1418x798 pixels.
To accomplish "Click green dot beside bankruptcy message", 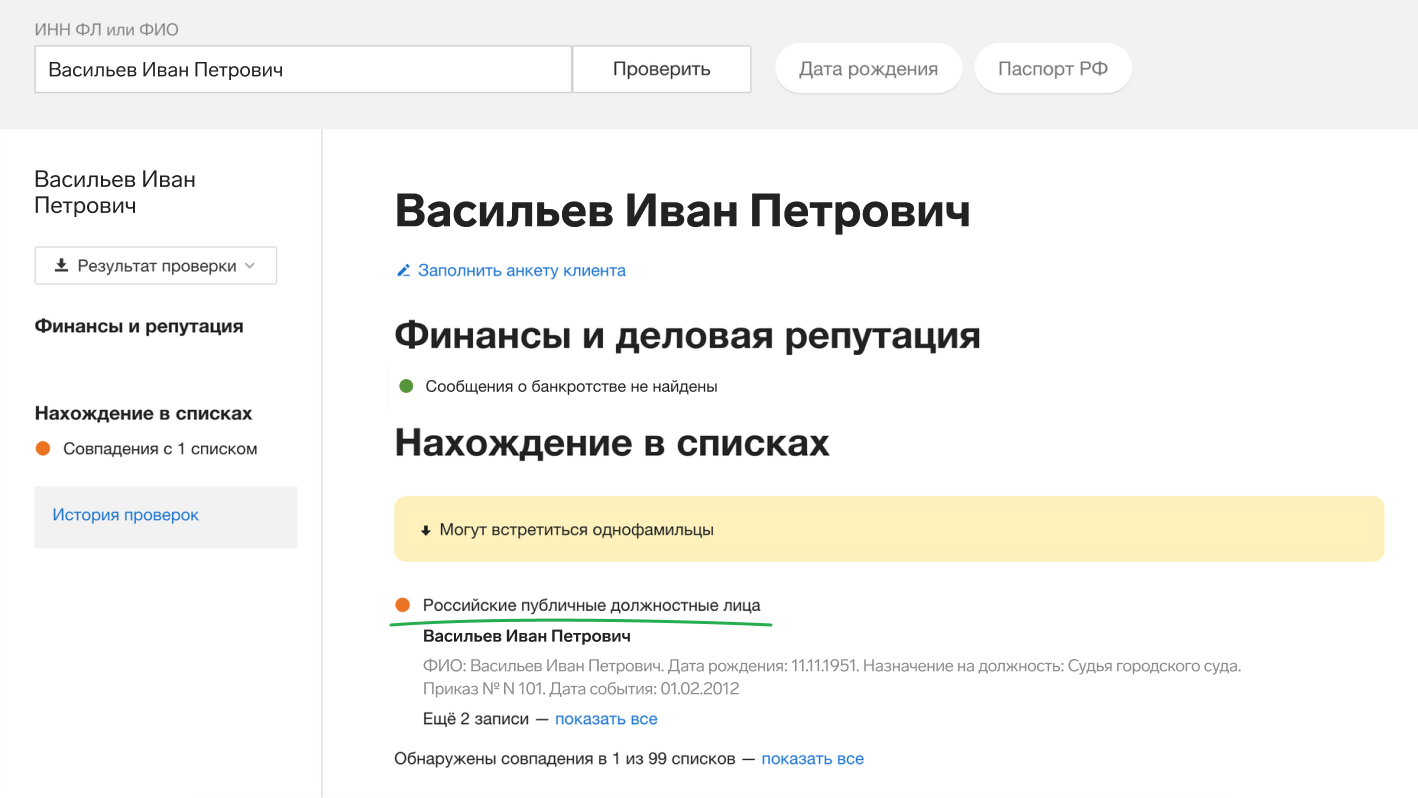I will click(x=406, y=386).
